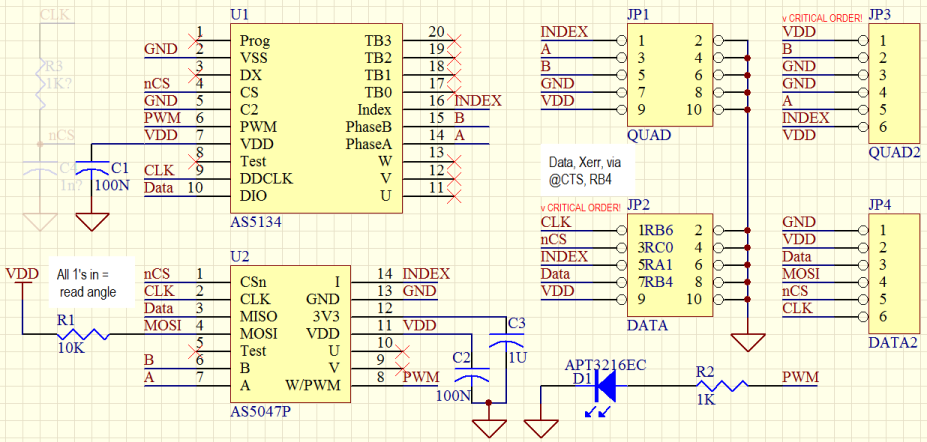Image resolution: width=927 pixels, height=442 pixels.
Task: Click Data net label on U1 pin 10
Action: pyautogui.click(x=159, y=187)
